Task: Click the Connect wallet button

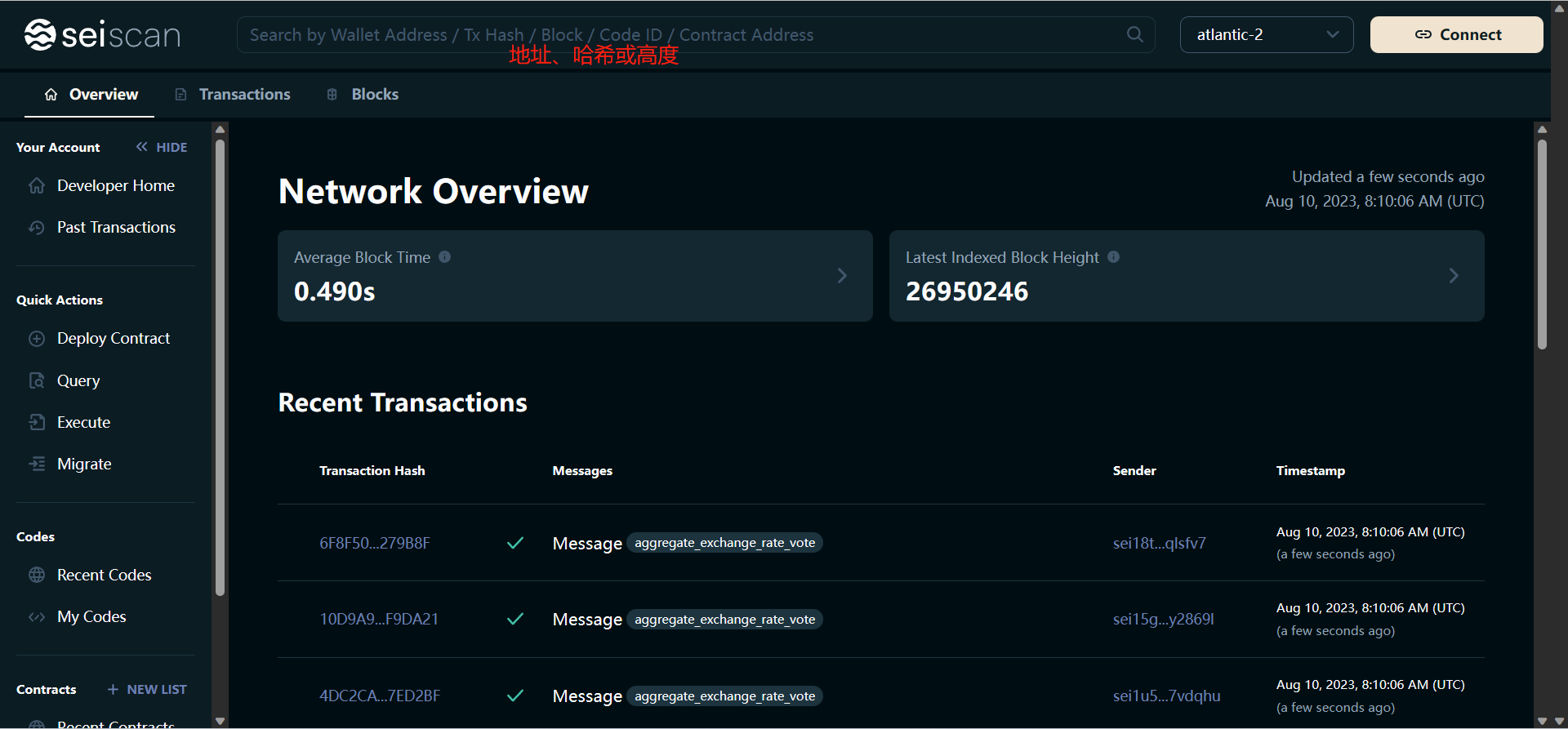Action: (1456, 35)
